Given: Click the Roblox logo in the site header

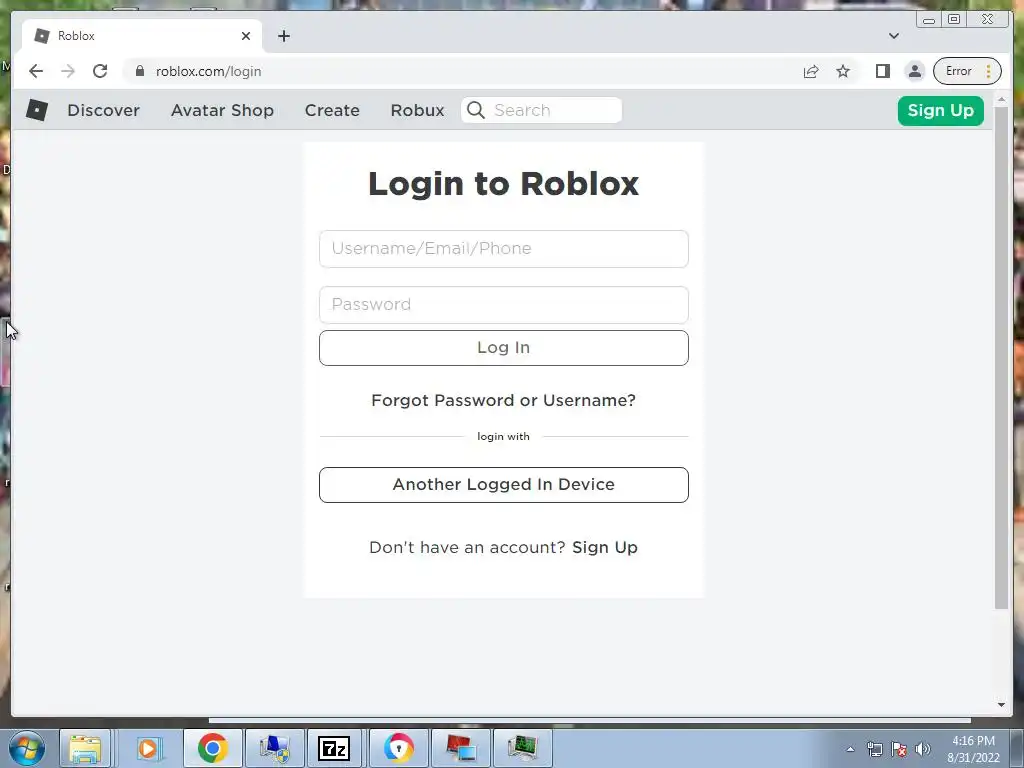Looking at the screenshot, I should click(37, 110).
